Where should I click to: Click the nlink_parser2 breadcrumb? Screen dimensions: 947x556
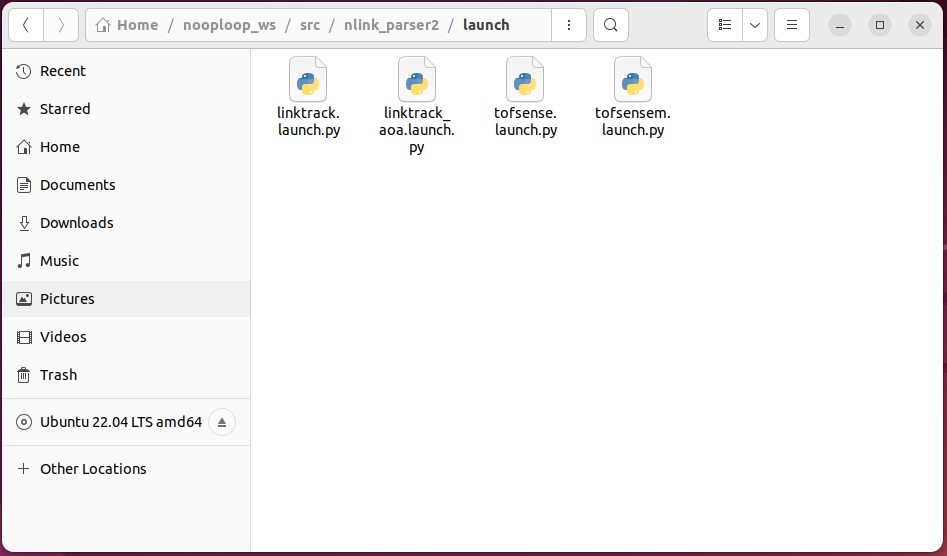click(x=391, y=25)
